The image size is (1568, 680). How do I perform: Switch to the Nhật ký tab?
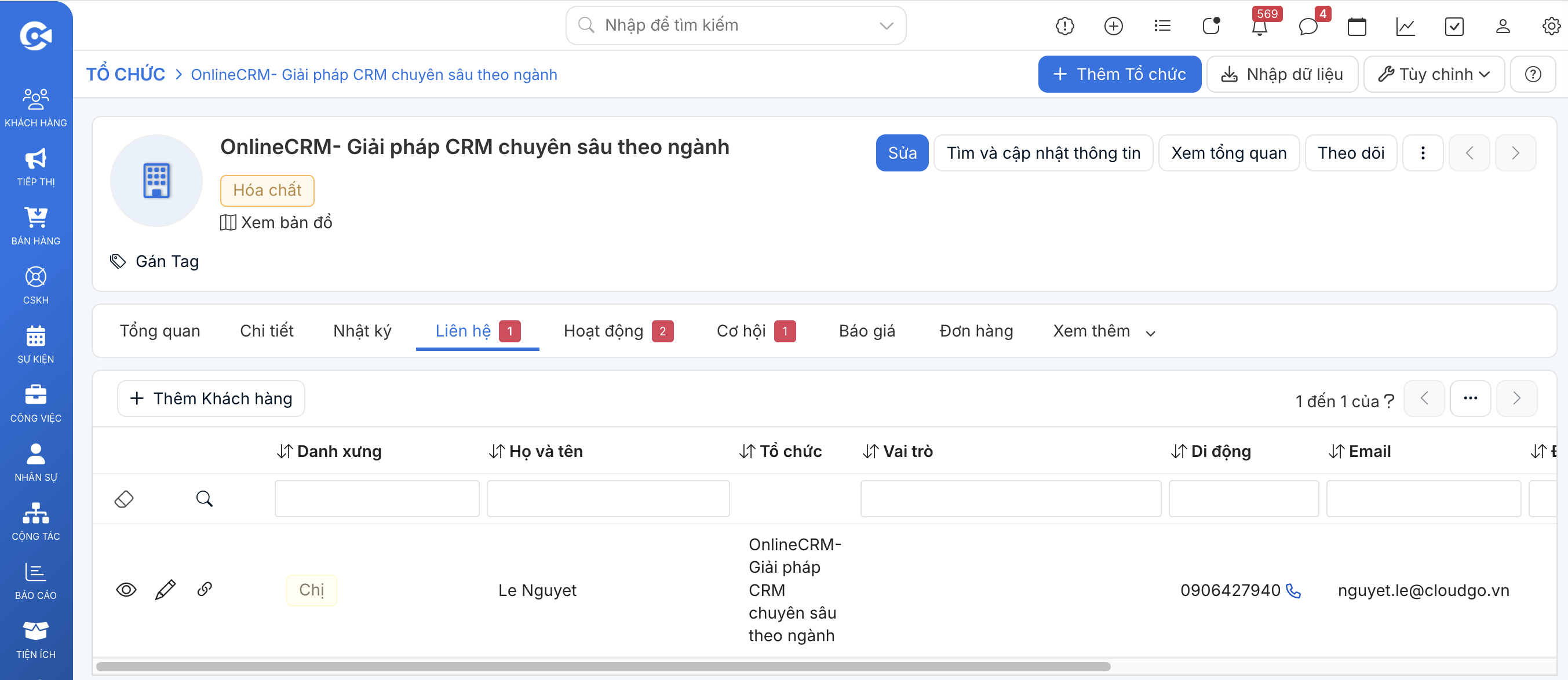click(x=362, y=331)
